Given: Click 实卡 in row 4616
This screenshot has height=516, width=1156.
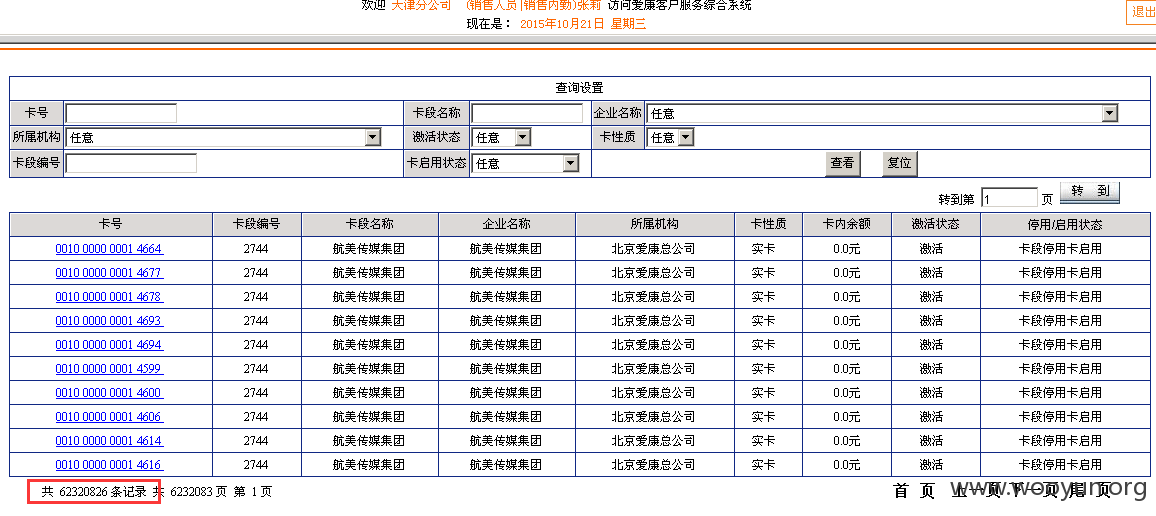Looking at the screenshot, I should point(763,465).
